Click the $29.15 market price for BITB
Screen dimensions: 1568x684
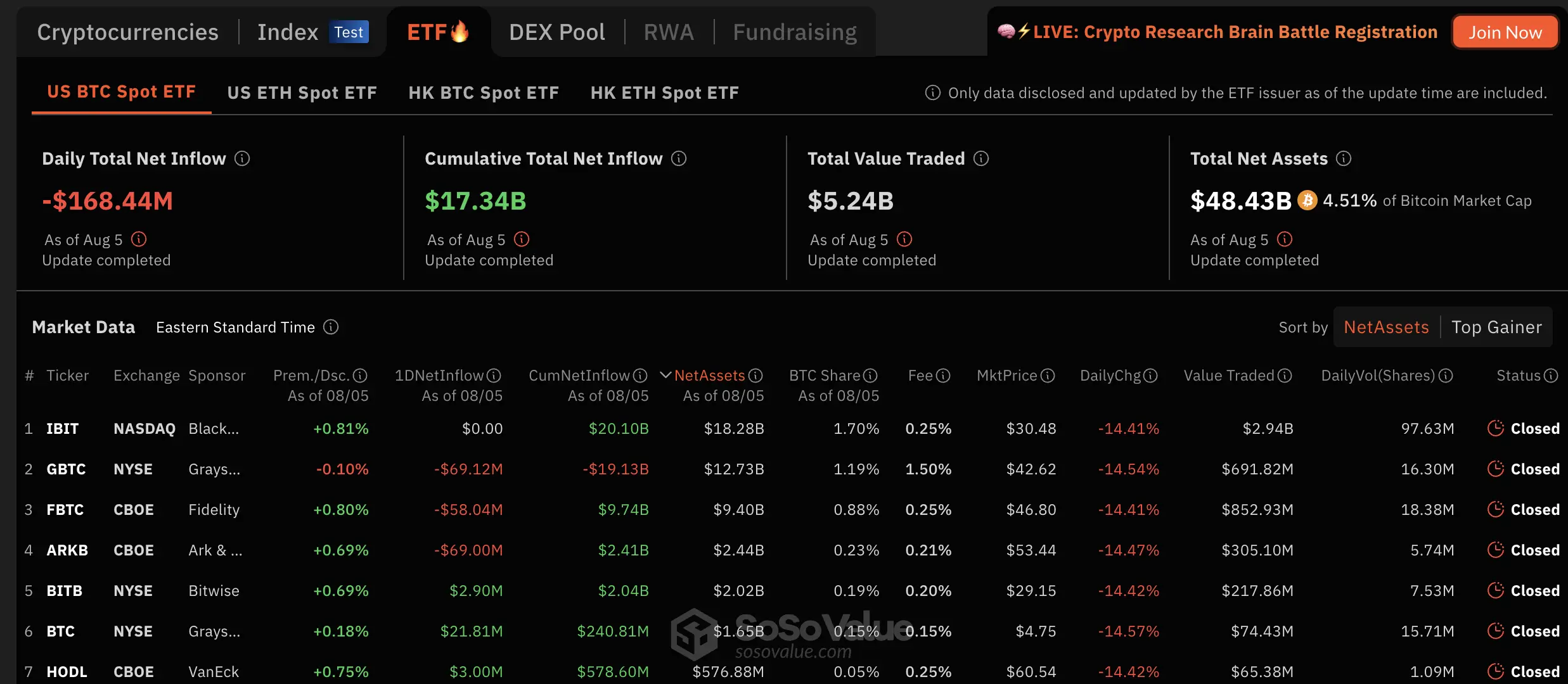coord(1031,591)
